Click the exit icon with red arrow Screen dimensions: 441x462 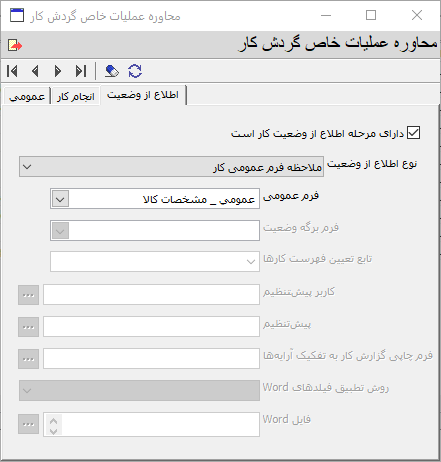tap(15, 45)
